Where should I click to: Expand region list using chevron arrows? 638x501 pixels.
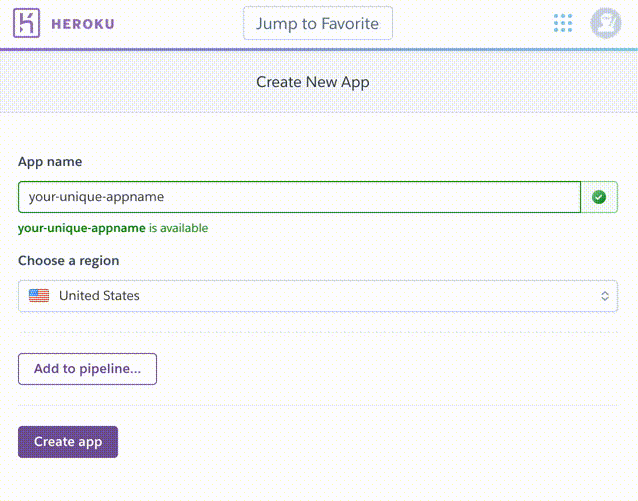[x=604, y=295]
